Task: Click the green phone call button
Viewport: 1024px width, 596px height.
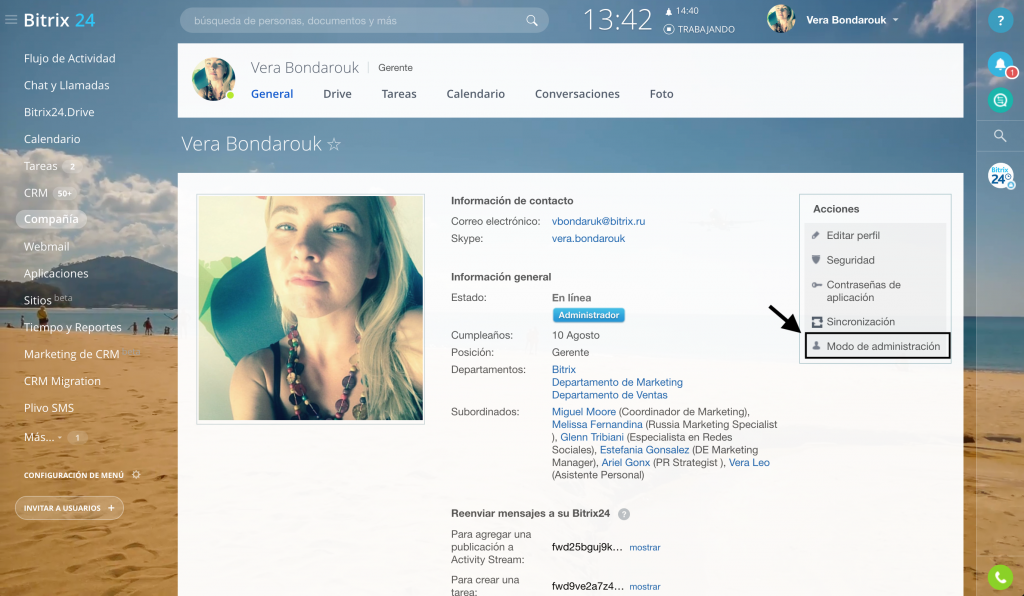Action: (1000, 577)
